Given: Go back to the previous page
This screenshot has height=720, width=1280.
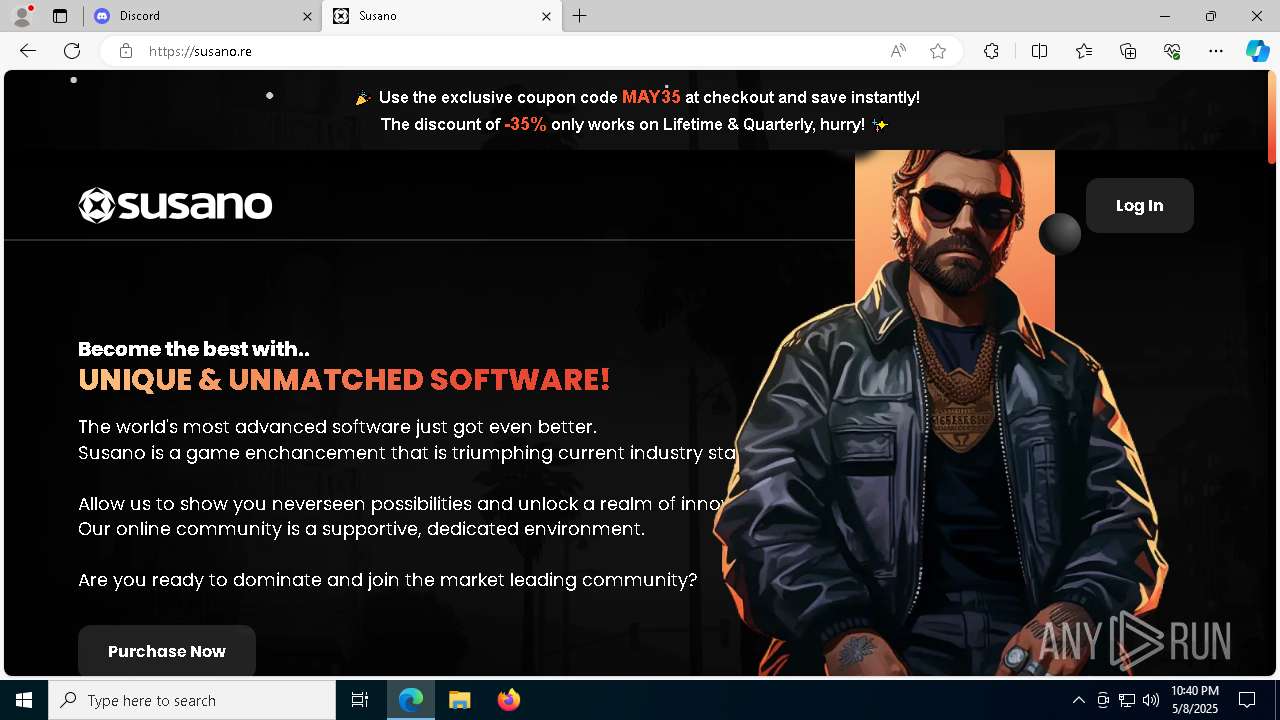Looking at the screenshot, I should [x=28, y=51].
